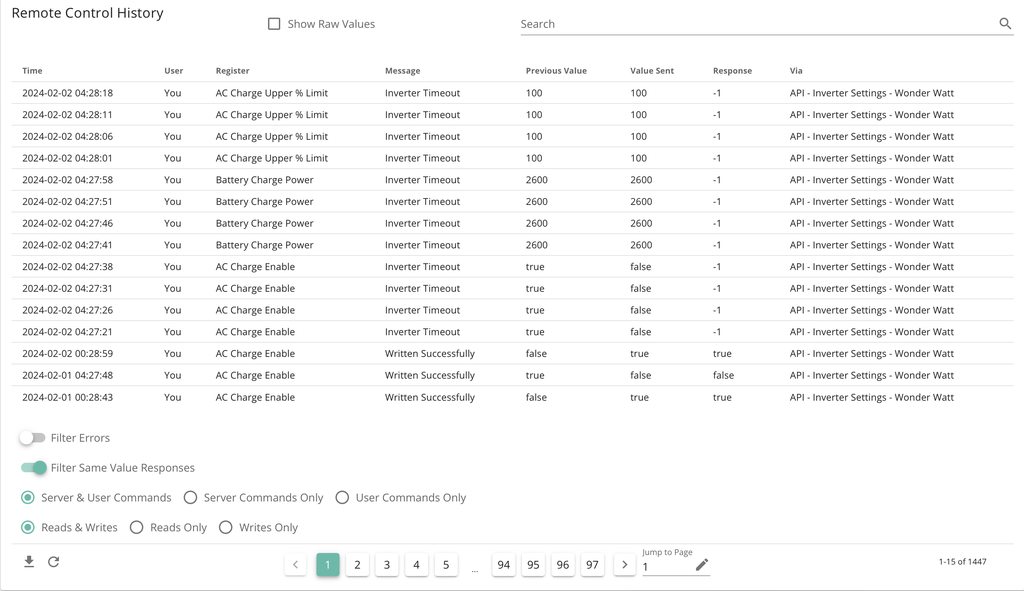1024x591 pixels.
Task: Click the Register column header
Action: pyautogui.click(x=232, y=71)
